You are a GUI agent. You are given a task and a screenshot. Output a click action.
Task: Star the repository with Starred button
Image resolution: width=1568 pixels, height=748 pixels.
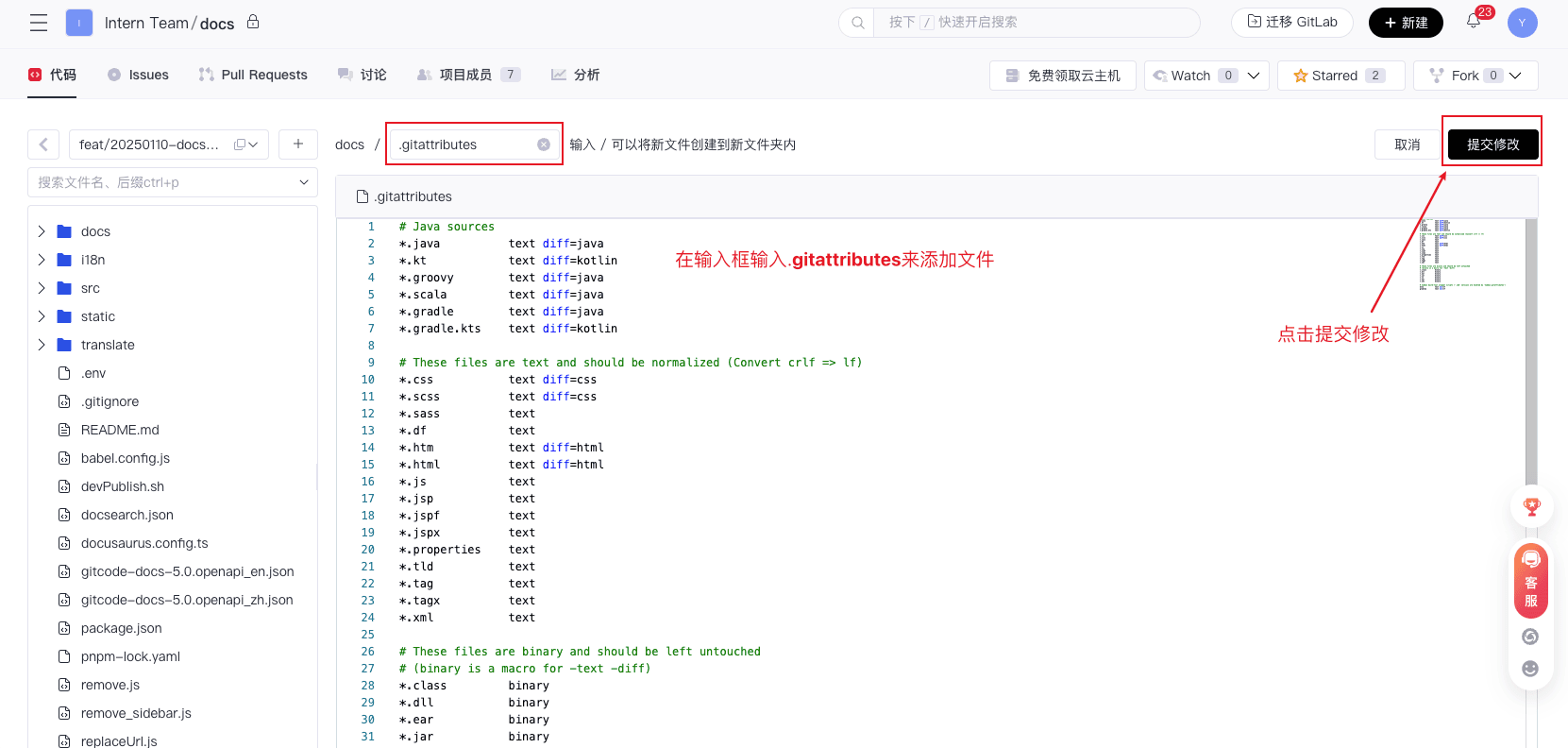[x=1340, y=76]
